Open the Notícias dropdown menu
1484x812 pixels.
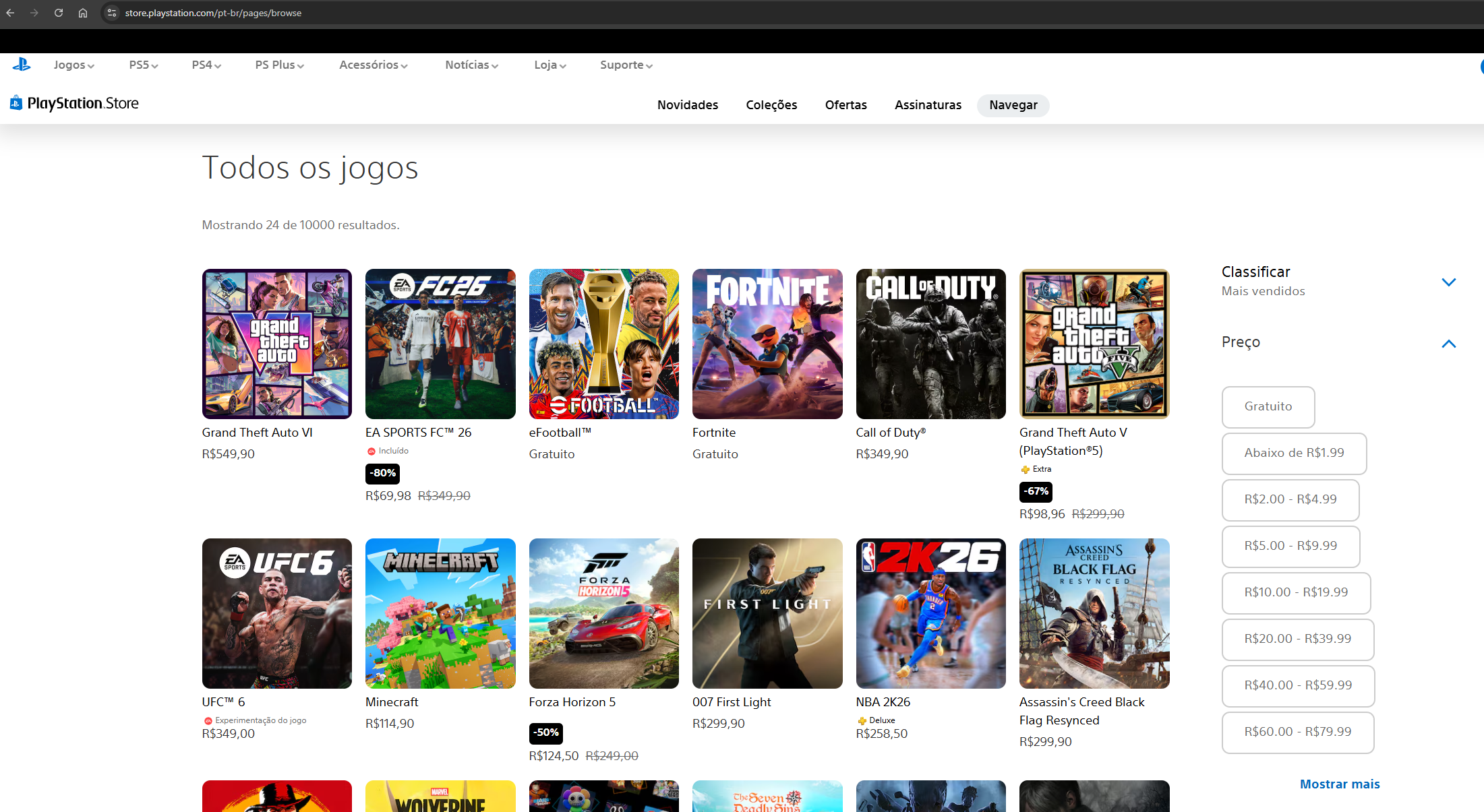point(472,65)
